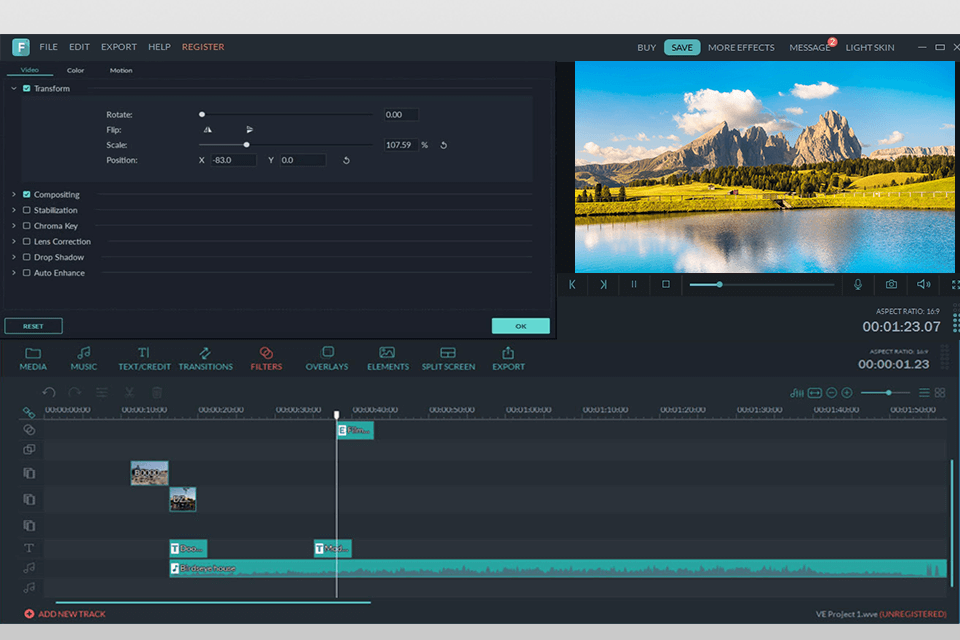Pause the preview playback

(x=634, y=284)
